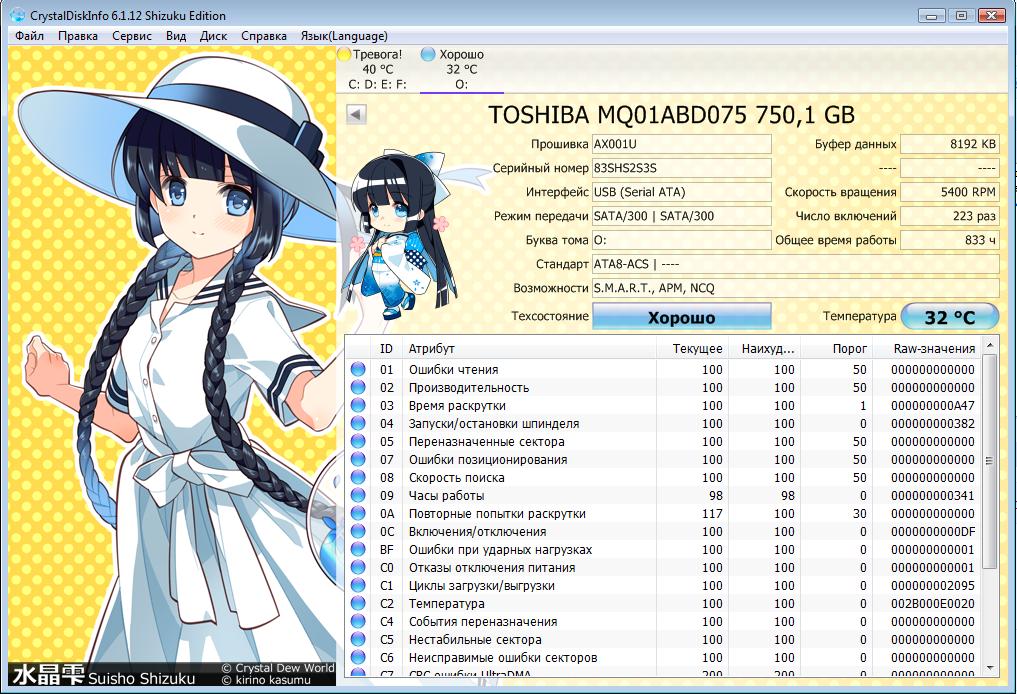Click status icon for Производительность row

point(357,387)
